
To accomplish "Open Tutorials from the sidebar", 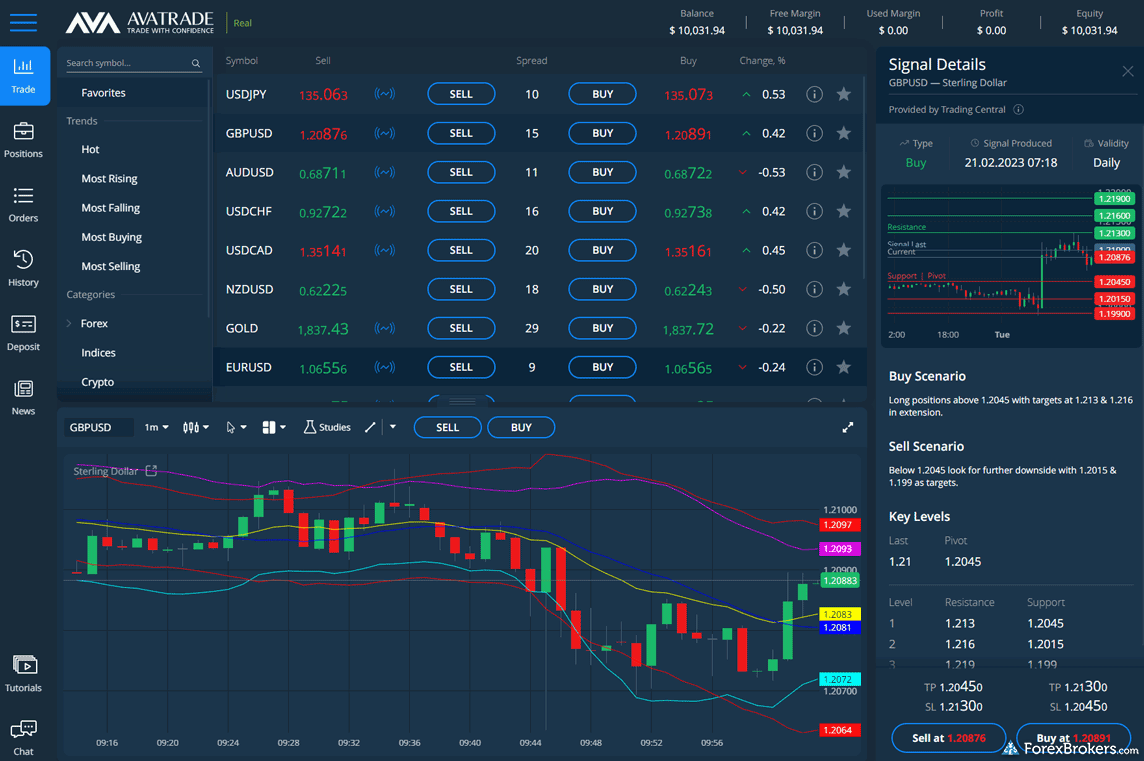I will [23, 674].
